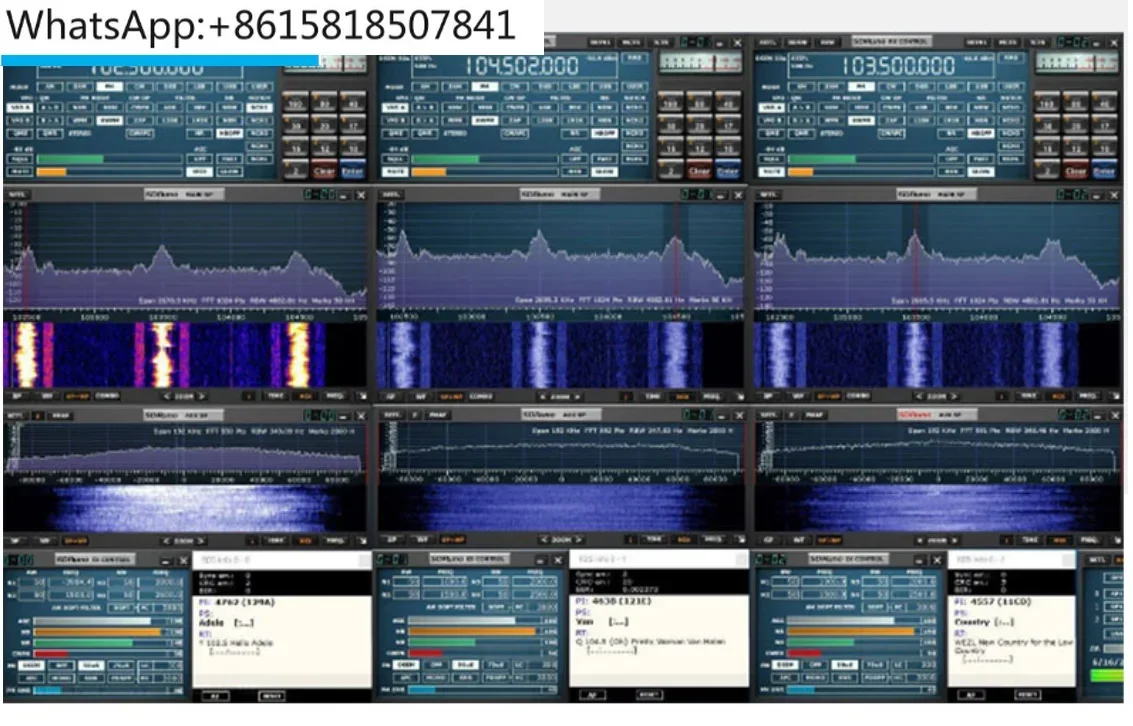Toggle the NBOFF noise blanker setting
The width and height of the screenshot is (1133, 726).
pos(230,133)
